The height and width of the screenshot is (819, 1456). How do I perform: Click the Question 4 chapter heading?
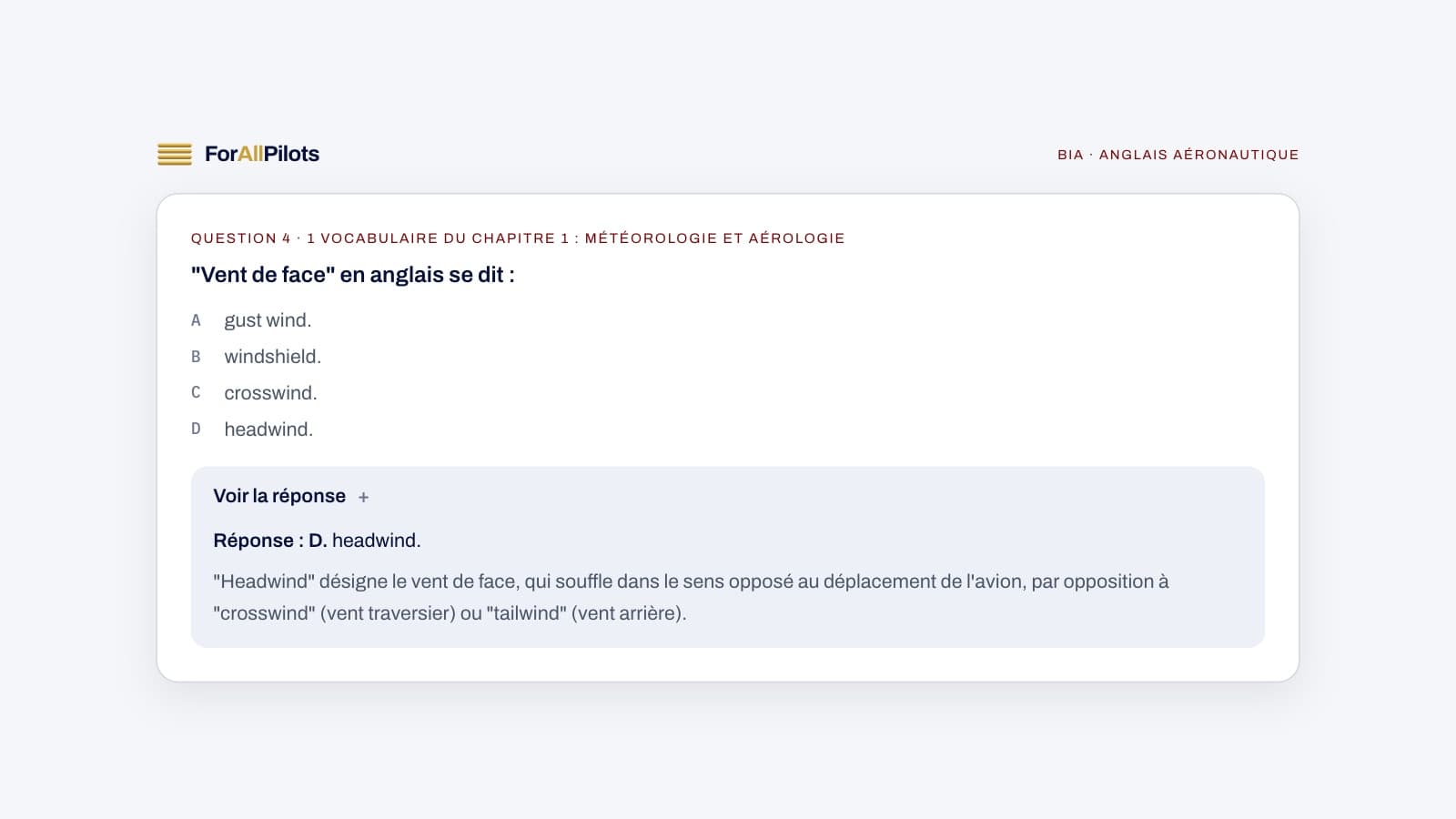point(518,238)
